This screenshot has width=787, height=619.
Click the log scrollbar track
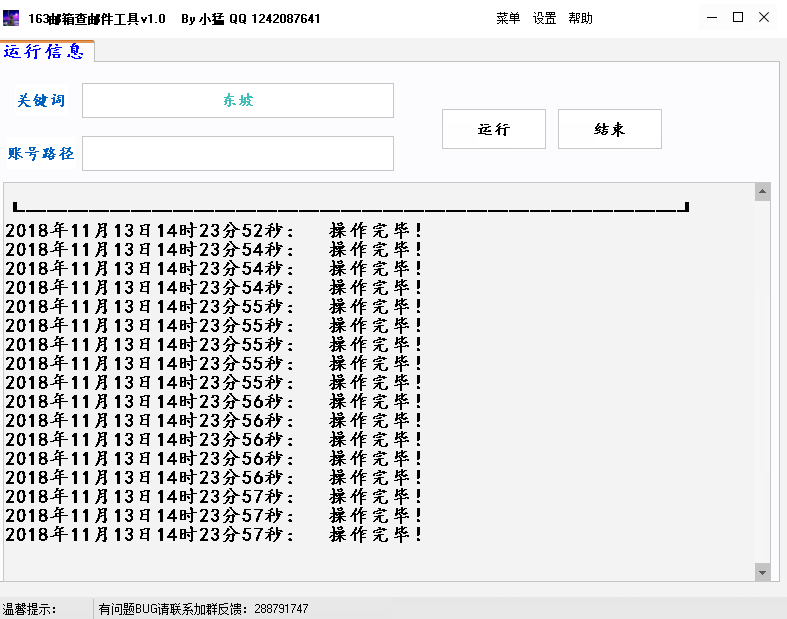click(762, 382)
